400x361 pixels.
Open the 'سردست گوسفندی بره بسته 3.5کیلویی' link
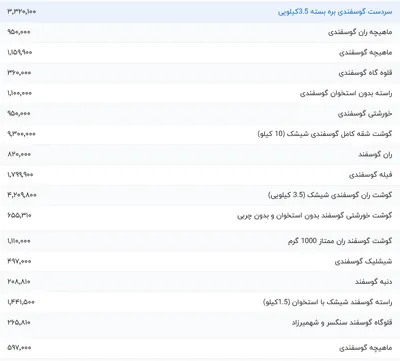(335, 12)
